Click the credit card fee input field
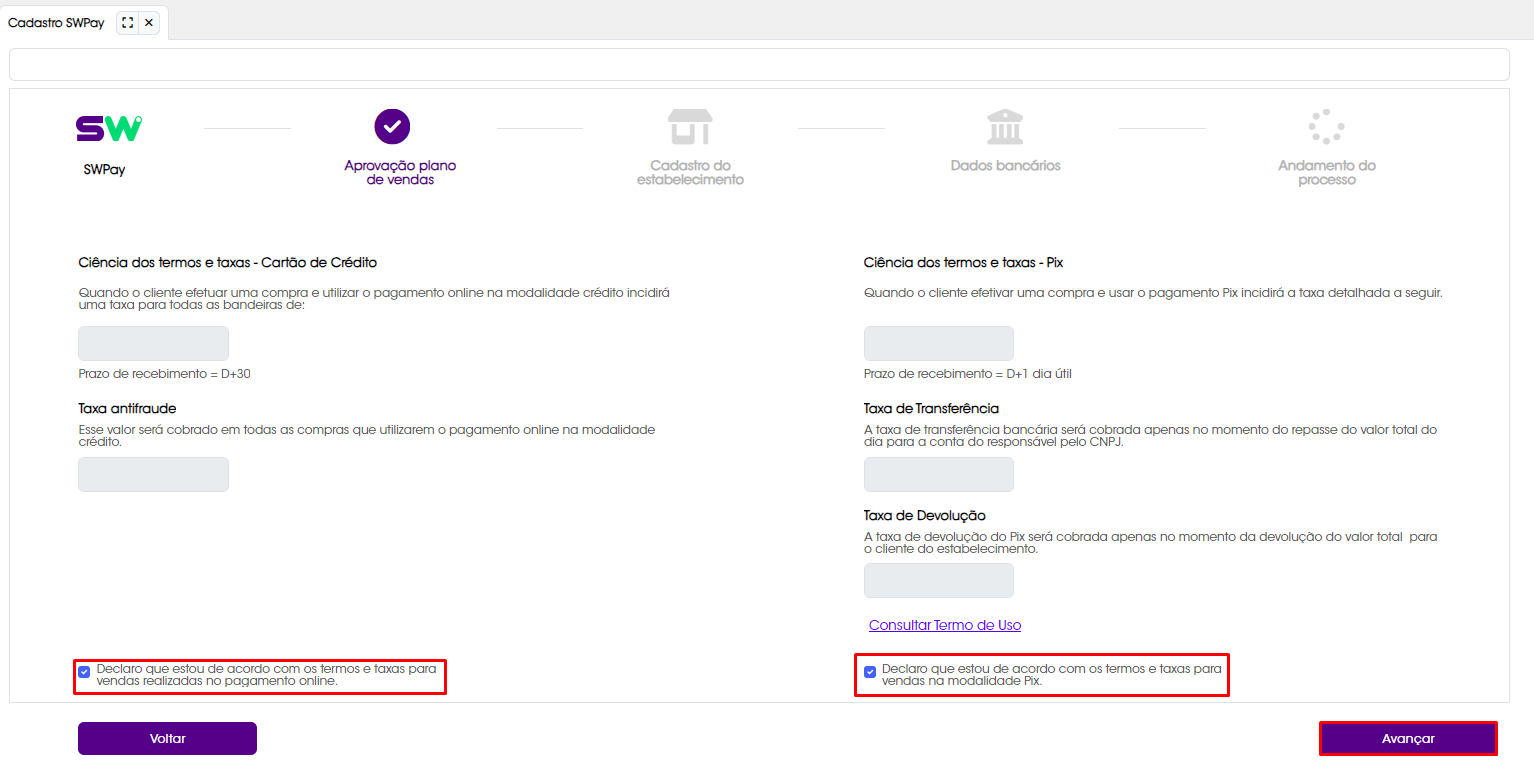The width and height of the screenshot is (1534, 770). click(152, 342)
